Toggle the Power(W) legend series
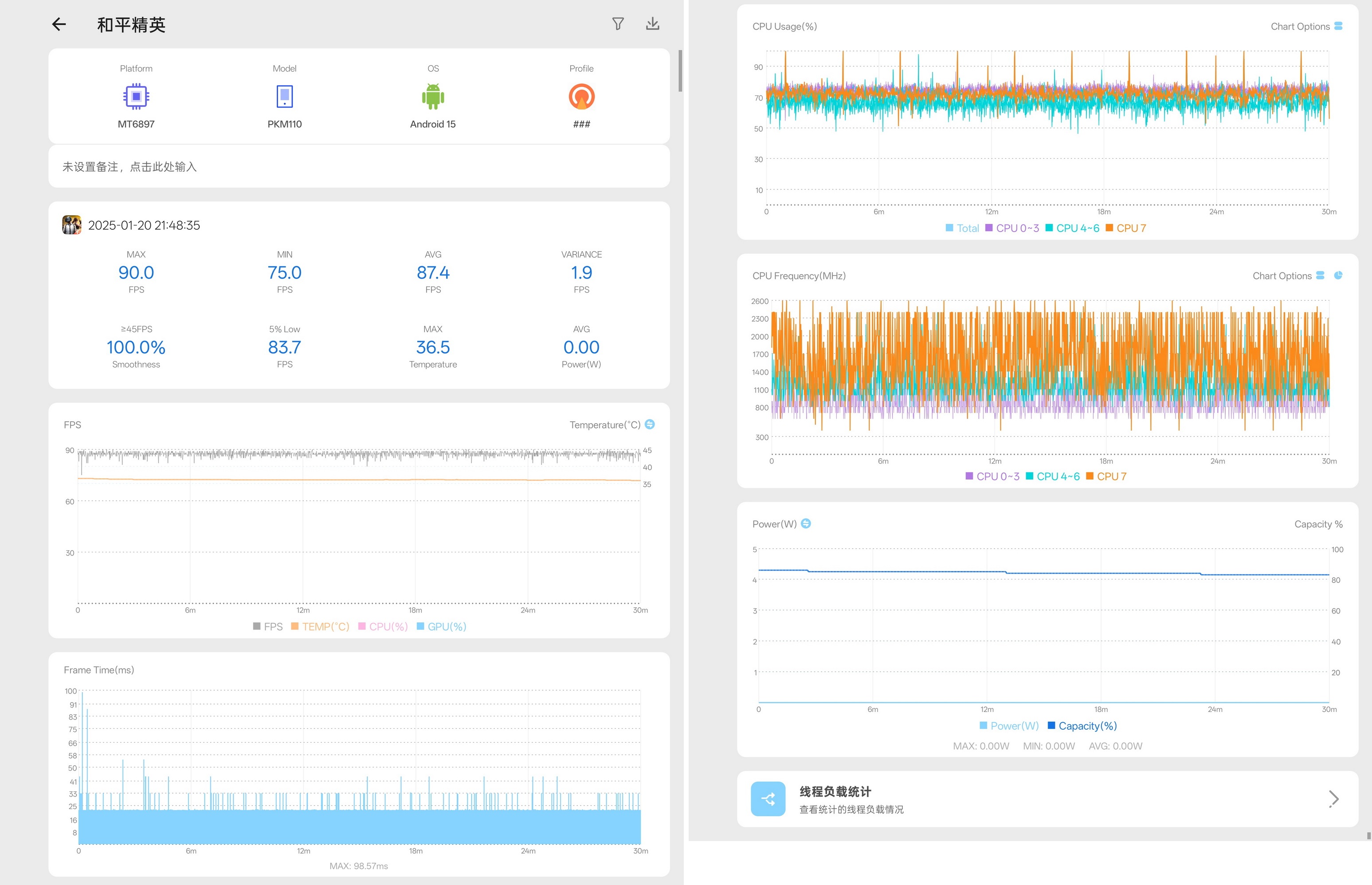 pos(1009,726)
